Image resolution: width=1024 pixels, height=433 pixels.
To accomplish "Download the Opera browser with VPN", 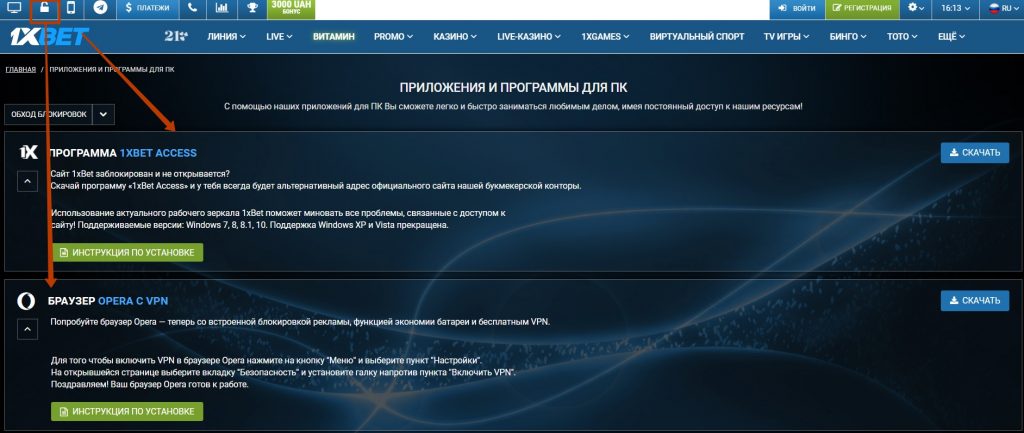I will (x=974, y=300).
